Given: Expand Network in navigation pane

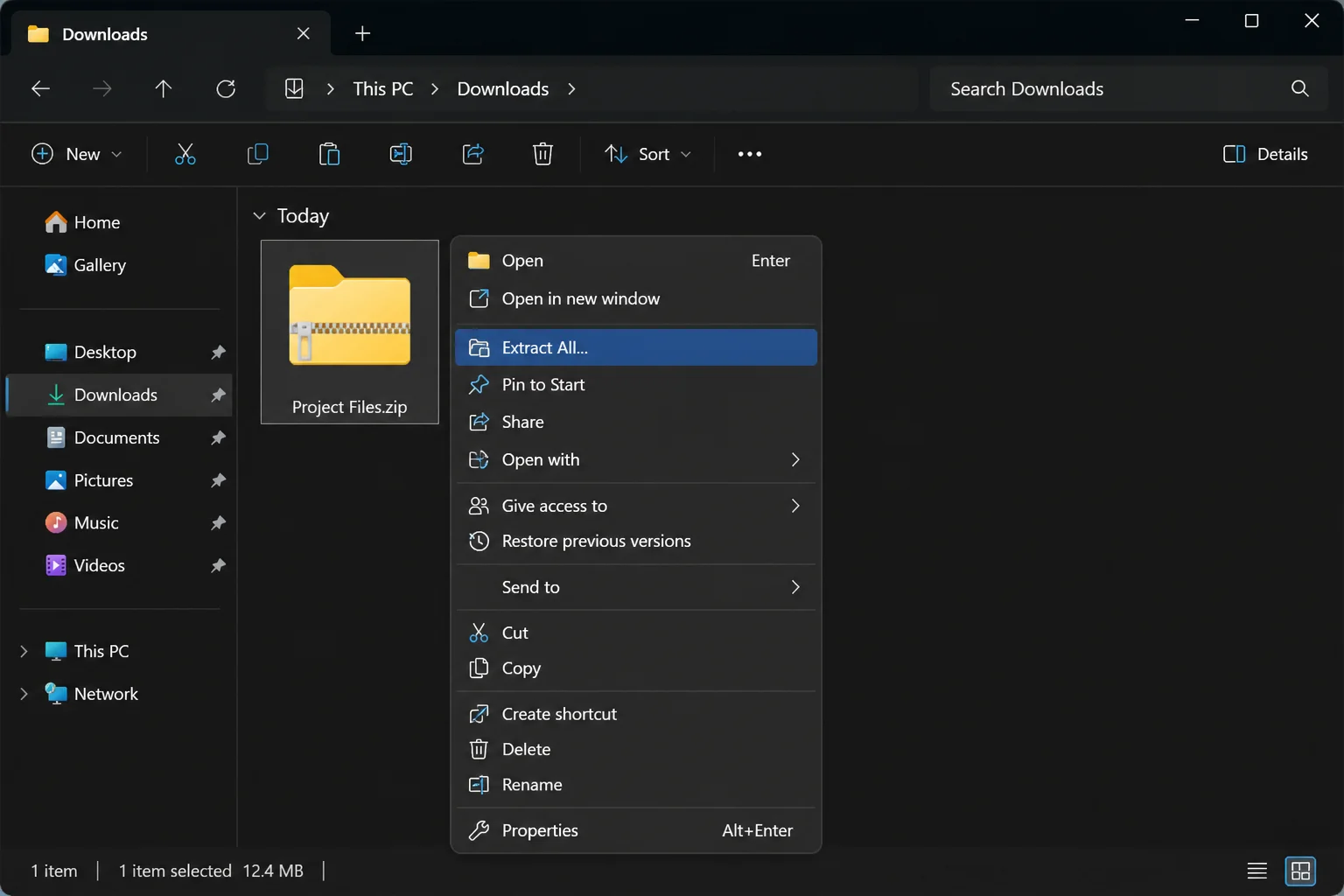Looking at the screenshot, I should point(24,694).
